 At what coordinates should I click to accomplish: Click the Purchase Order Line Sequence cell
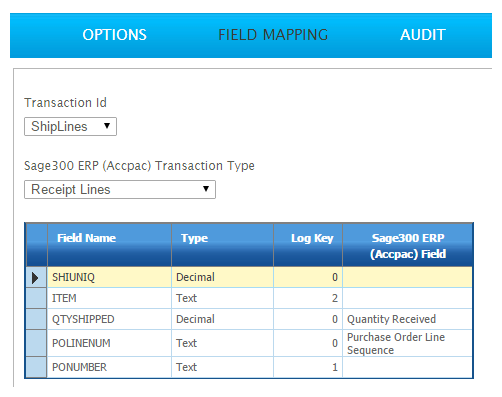407,343
